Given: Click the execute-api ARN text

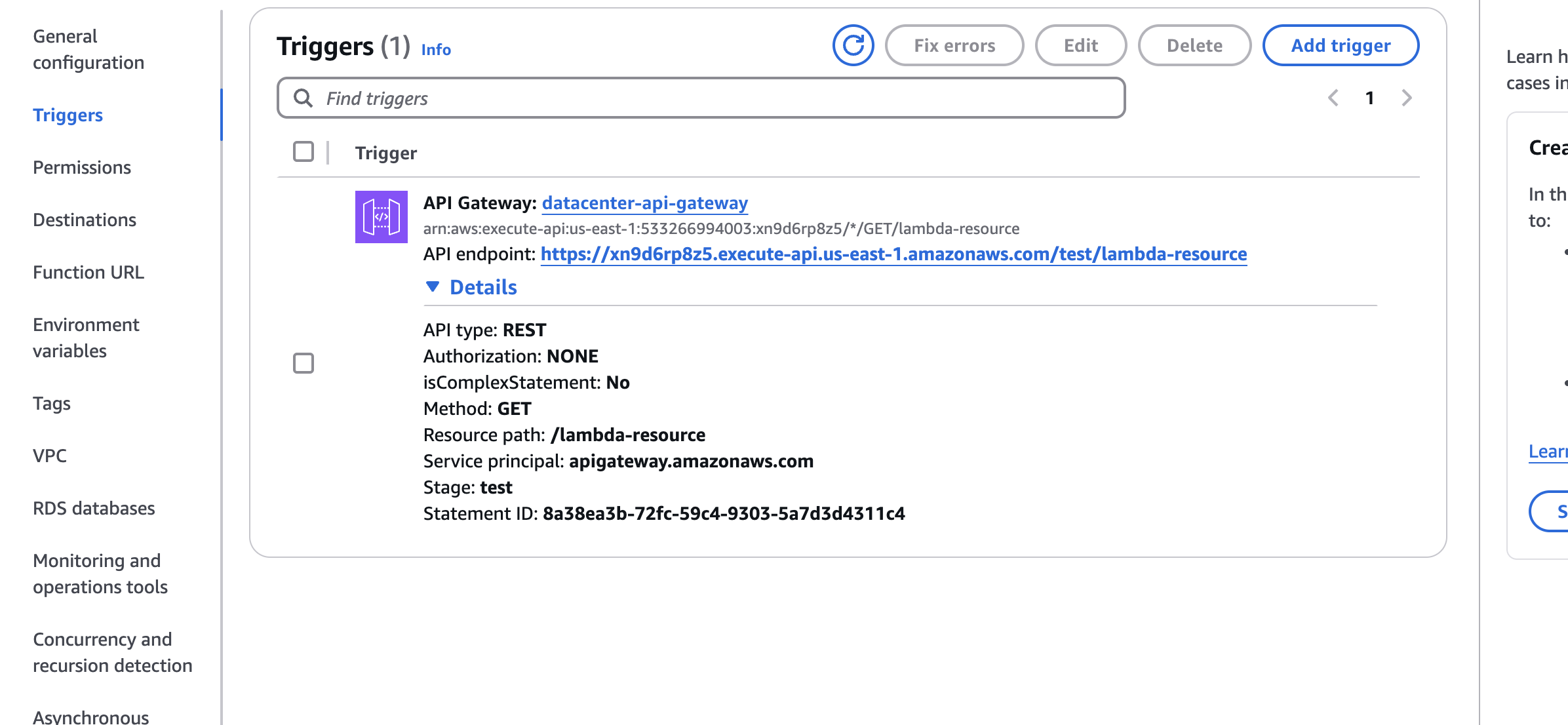Looking at the screenshot, I should tap(721, 229).
